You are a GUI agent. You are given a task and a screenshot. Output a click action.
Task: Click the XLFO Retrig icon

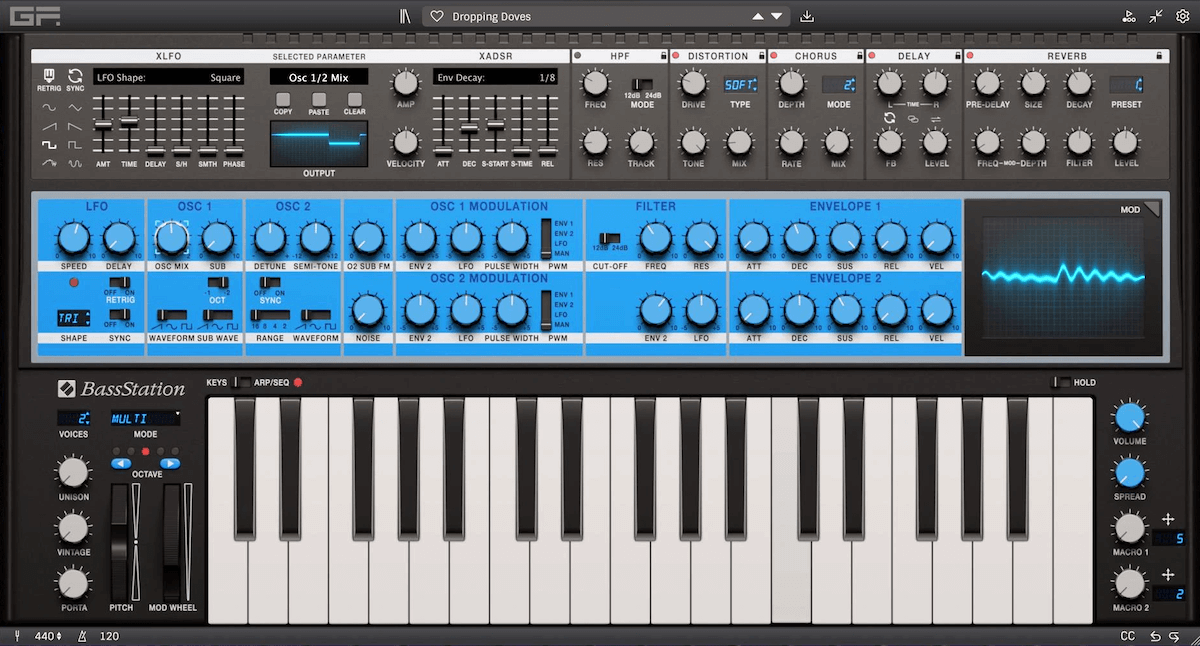tap(48, 77)
